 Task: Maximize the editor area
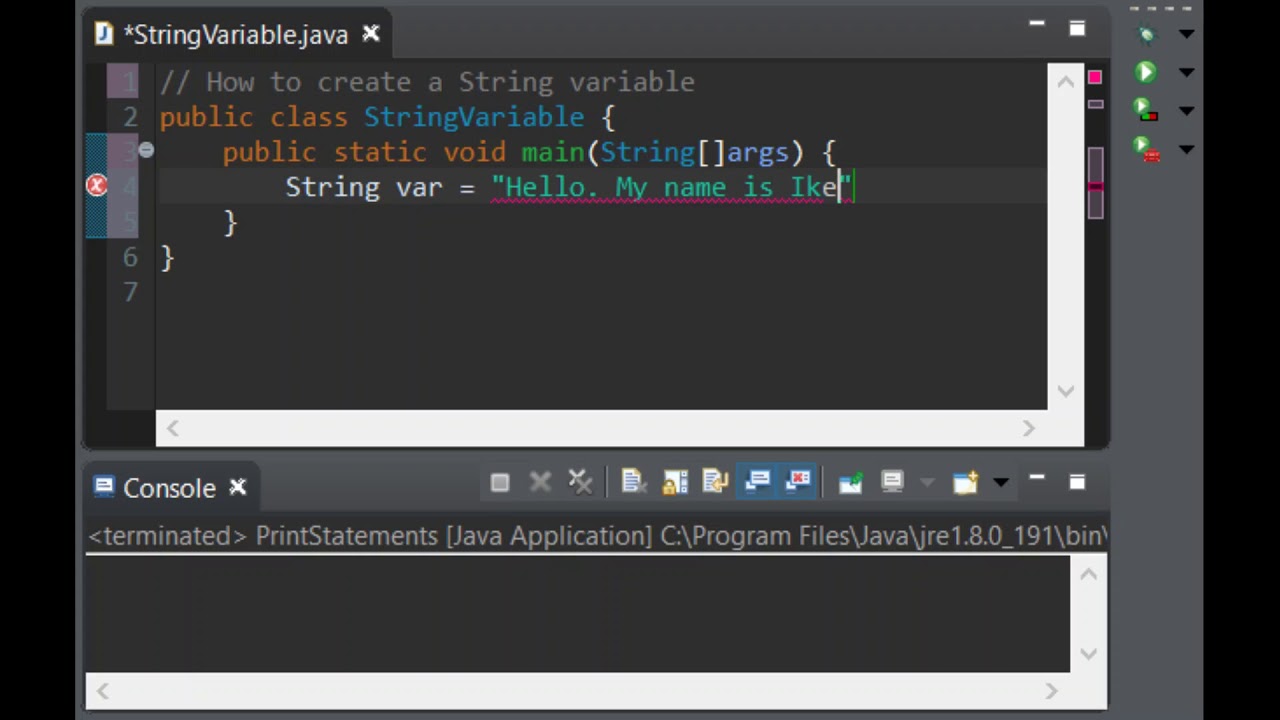click(x=1077, y=28)
